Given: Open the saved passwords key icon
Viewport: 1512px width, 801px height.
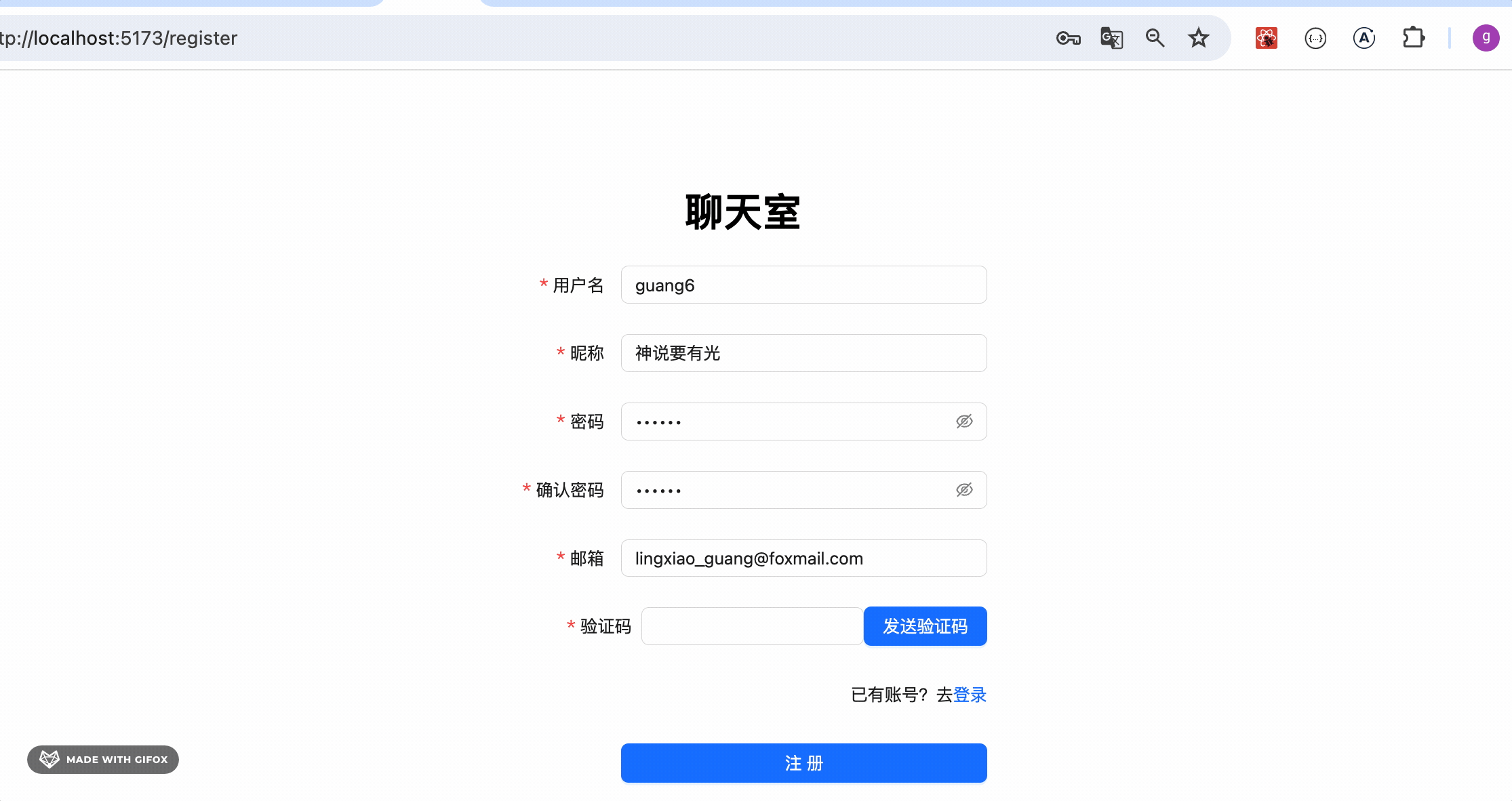Looking at the screenshot, I should point(1068,39).
